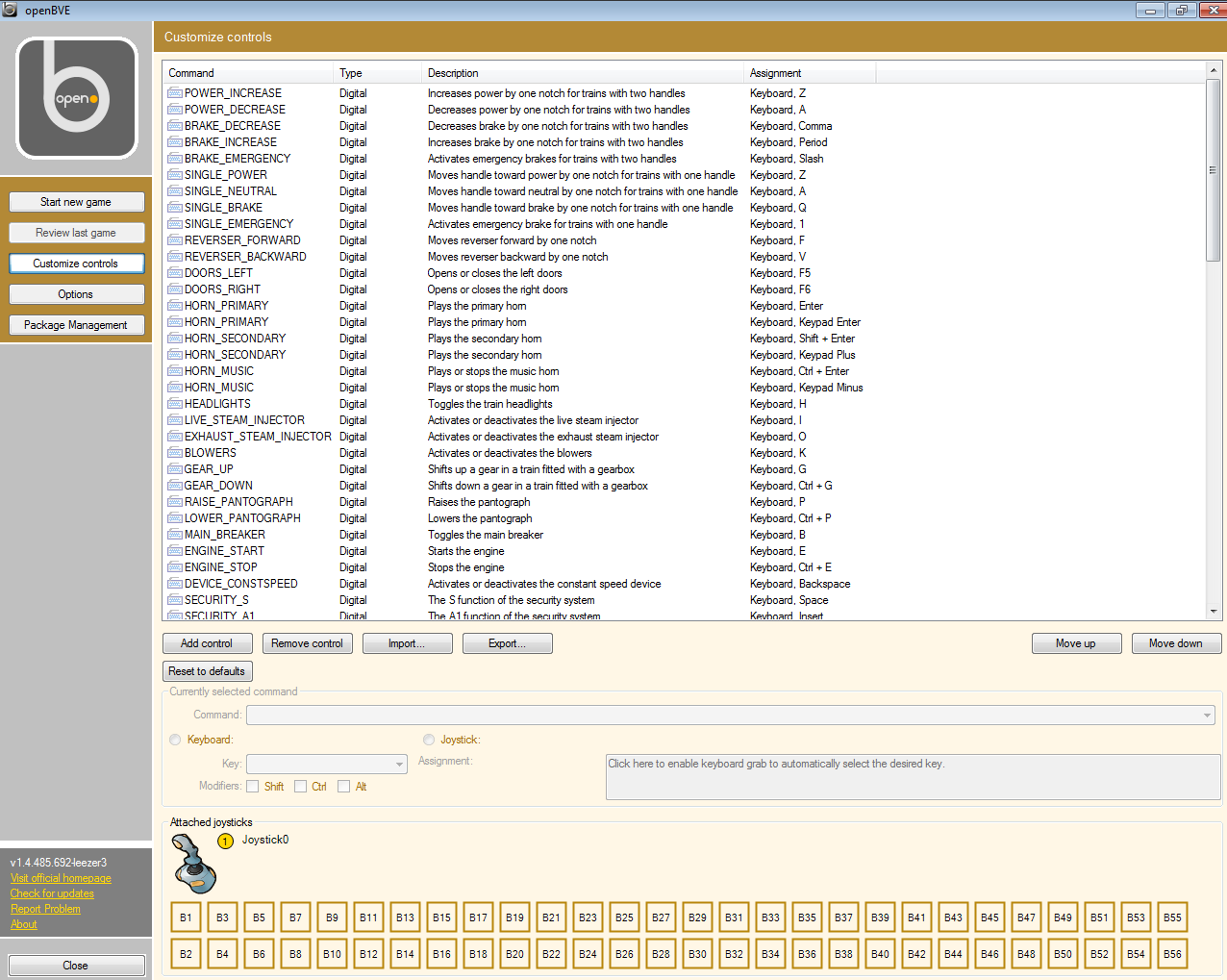Click keyboard icon beside SINGLE_NEUTRAL row
The width and height of the screenshot is (1227, 980).
(x=175, y=191)
